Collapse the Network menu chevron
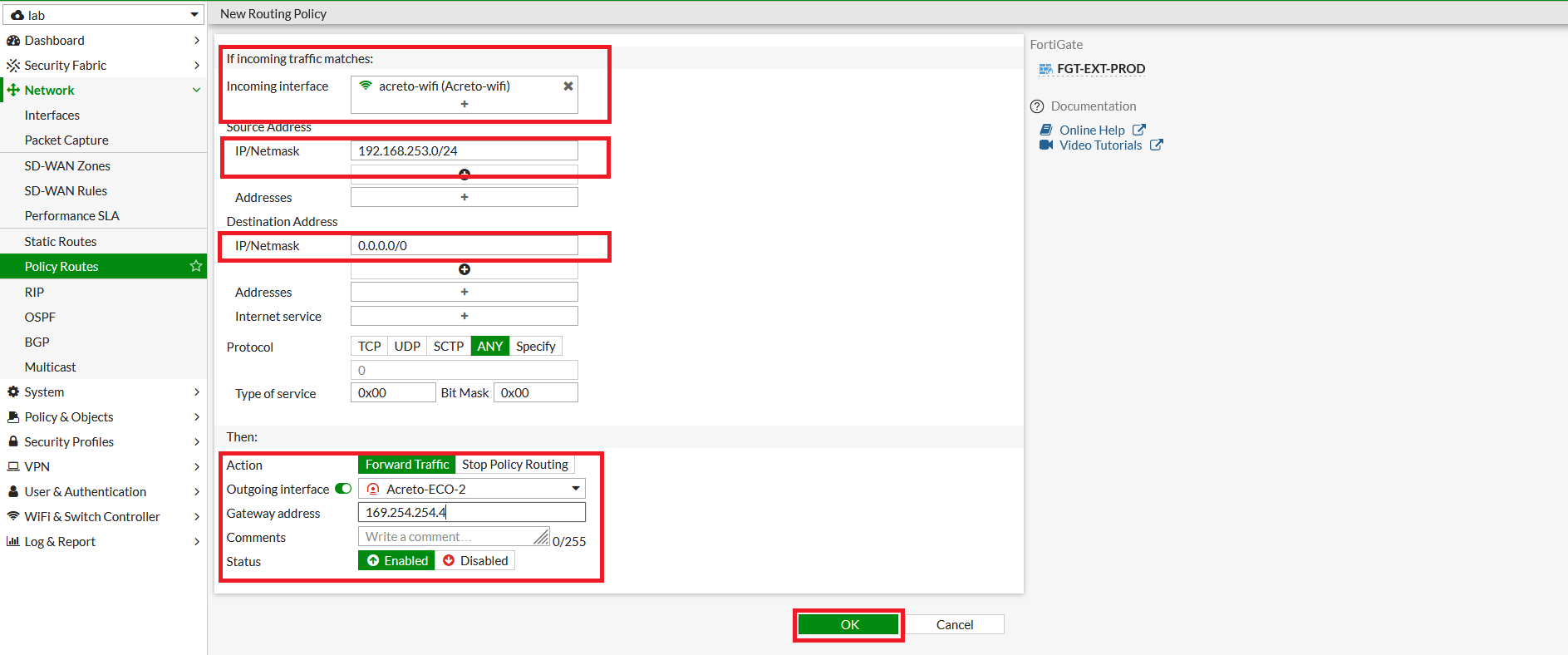This screenshot has height=655, width=1568. coord(197,91)
